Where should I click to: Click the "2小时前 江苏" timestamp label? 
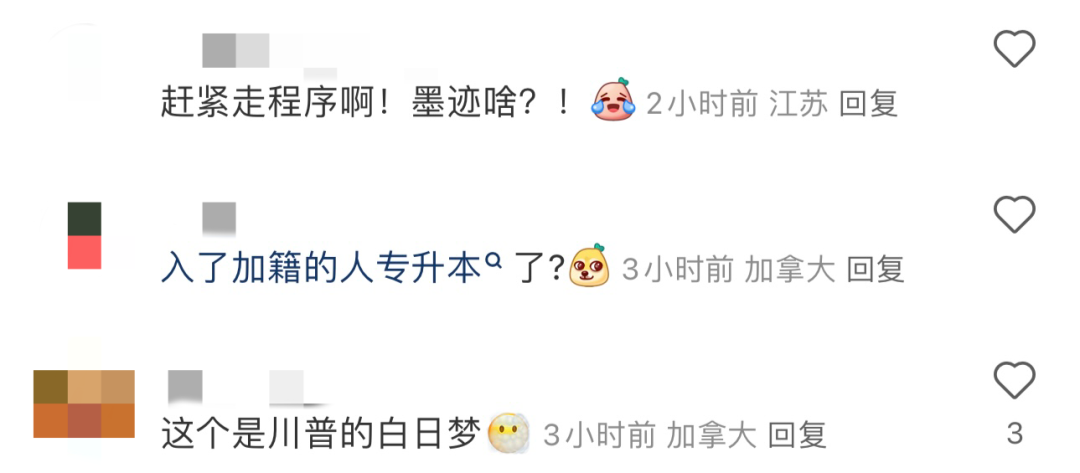pyautogui.click(x=737, y=103)
